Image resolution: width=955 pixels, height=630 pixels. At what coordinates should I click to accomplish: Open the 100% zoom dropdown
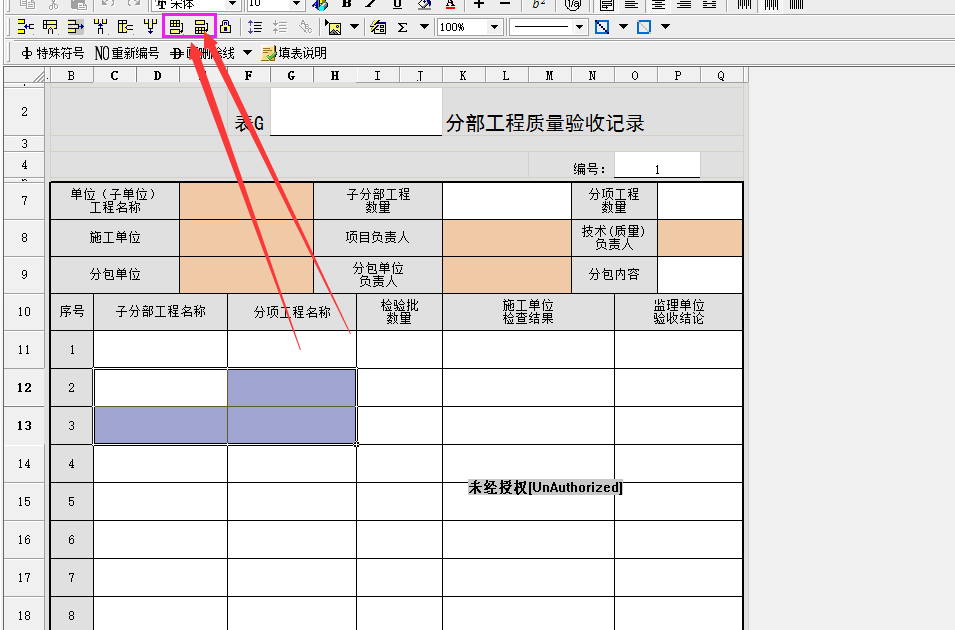pos(495,27)
